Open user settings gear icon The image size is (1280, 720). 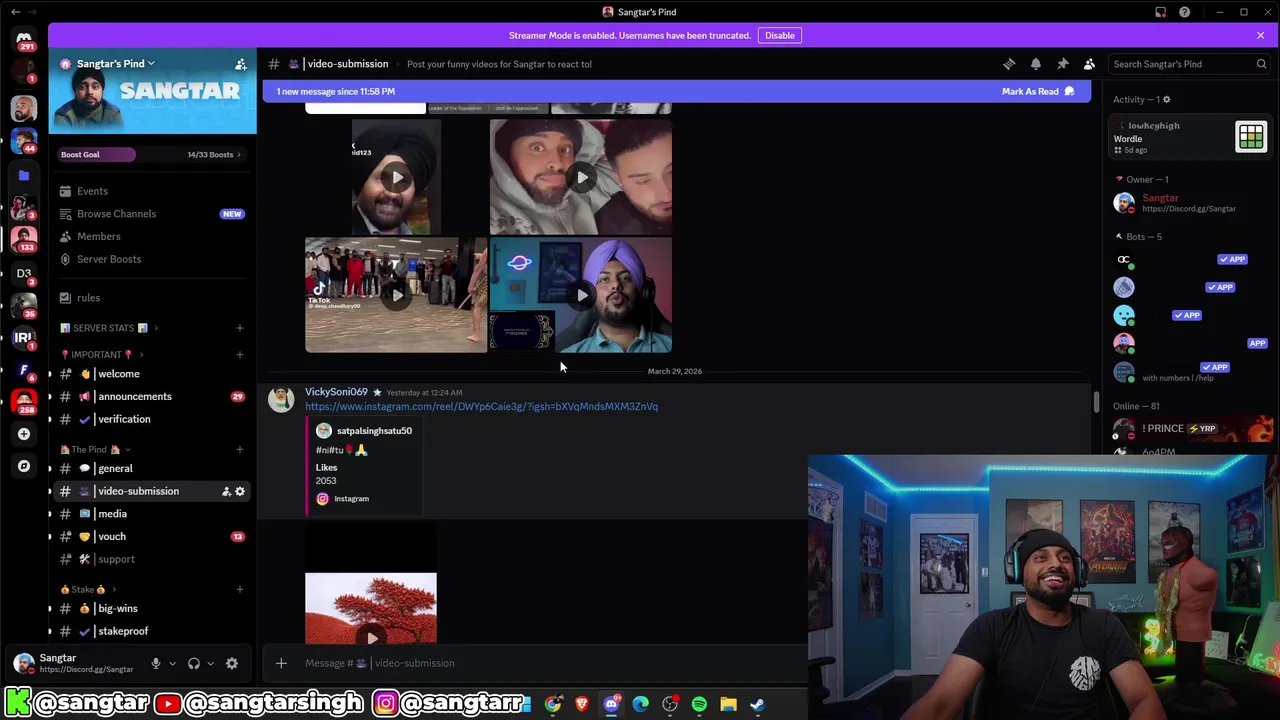(x=232, y=663)
